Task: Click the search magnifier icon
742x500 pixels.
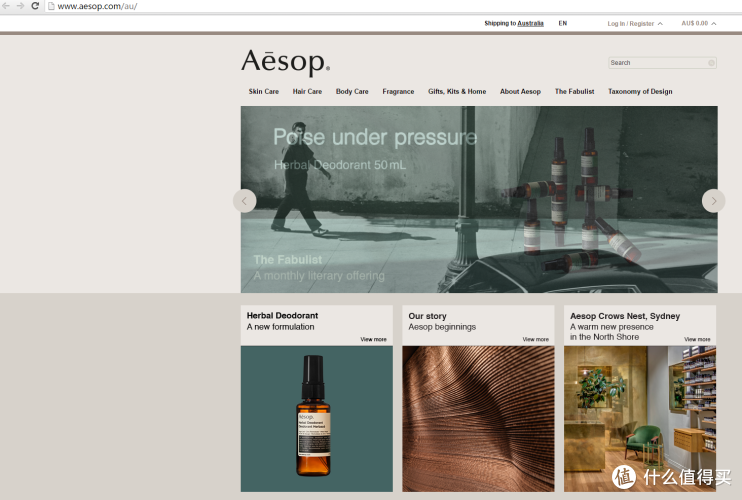Action: [x=711, y=63]
